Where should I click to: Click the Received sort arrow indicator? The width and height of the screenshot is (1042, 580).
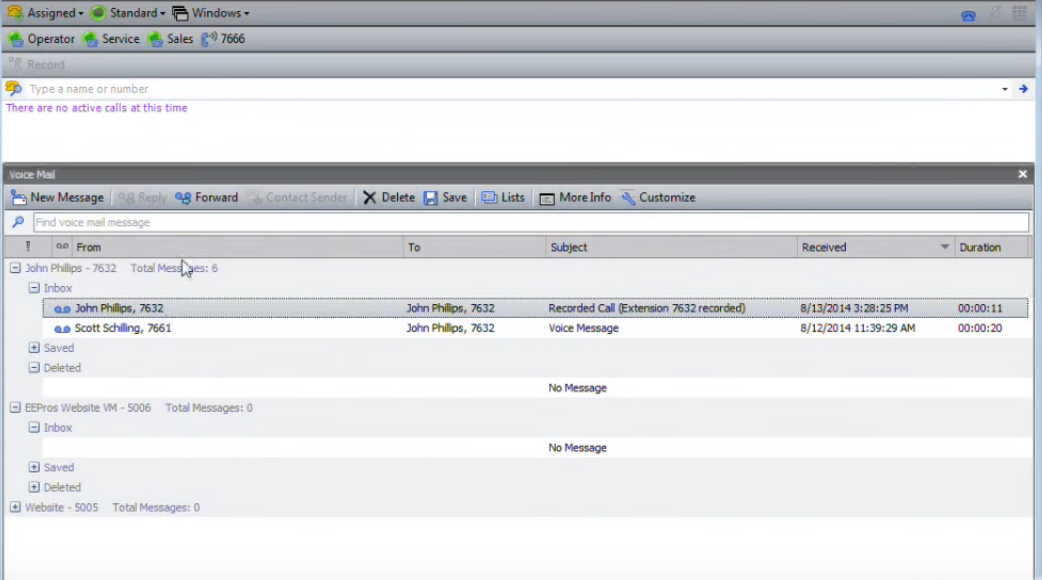click(x=944, y=247)
